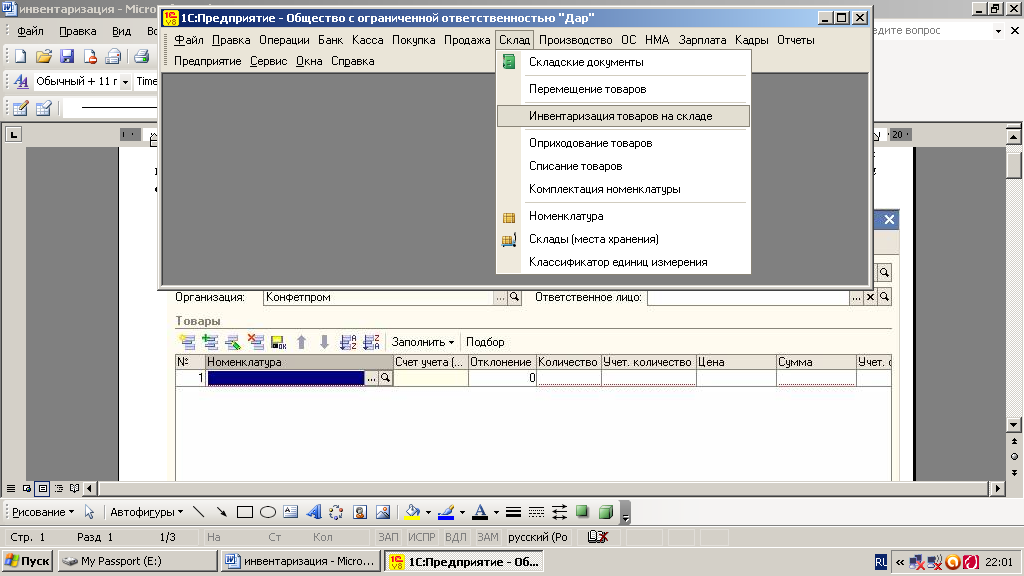Click the Fill Color paint bucket
Image resolution: width=1024 pixels, height=576 pixels.
point(413,512)
